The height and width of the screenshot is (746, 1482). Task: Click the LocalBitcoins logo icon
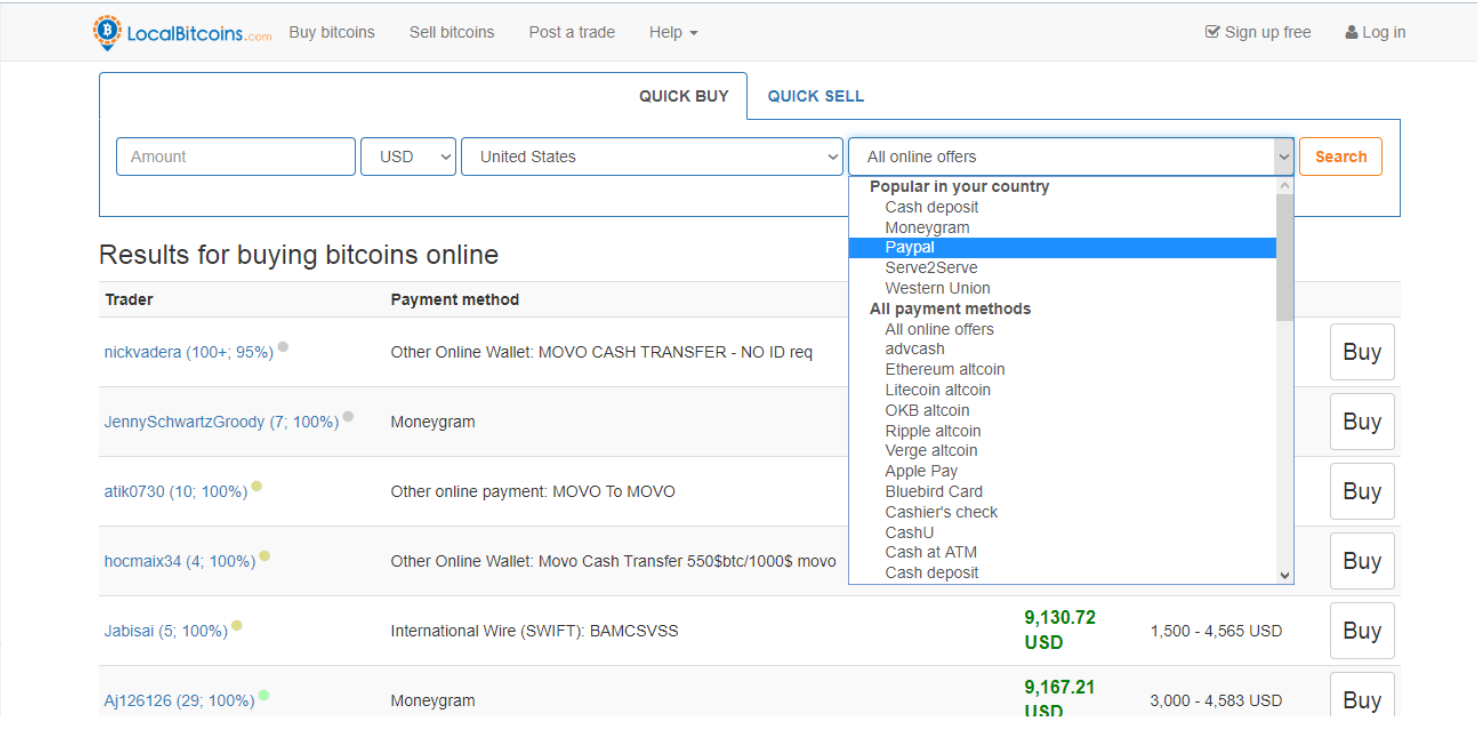pos(106,32)
